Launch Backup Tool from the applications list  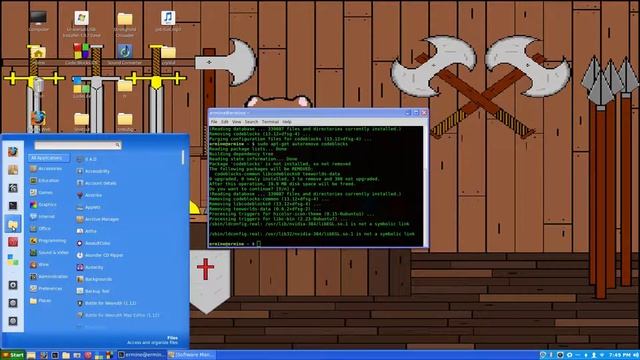click(93, 291)
